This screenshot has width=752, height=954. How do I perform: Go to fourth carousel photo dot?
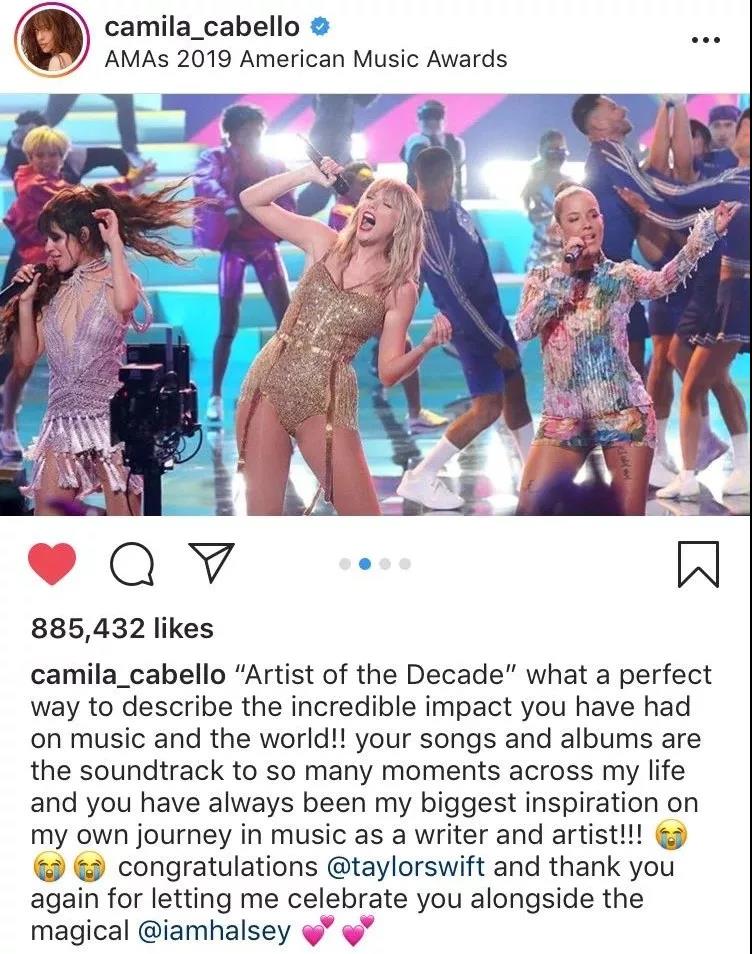(x=405, y=564)
